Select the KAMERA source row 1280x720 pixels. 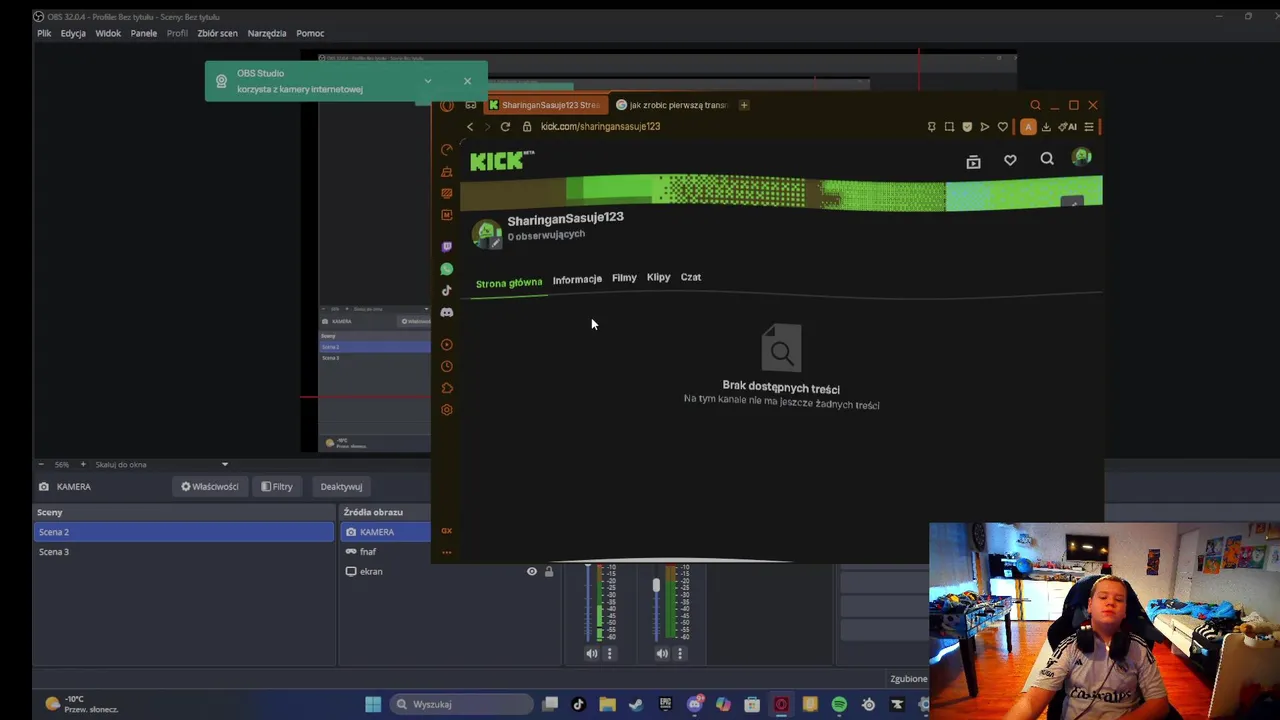click(386, 532)
